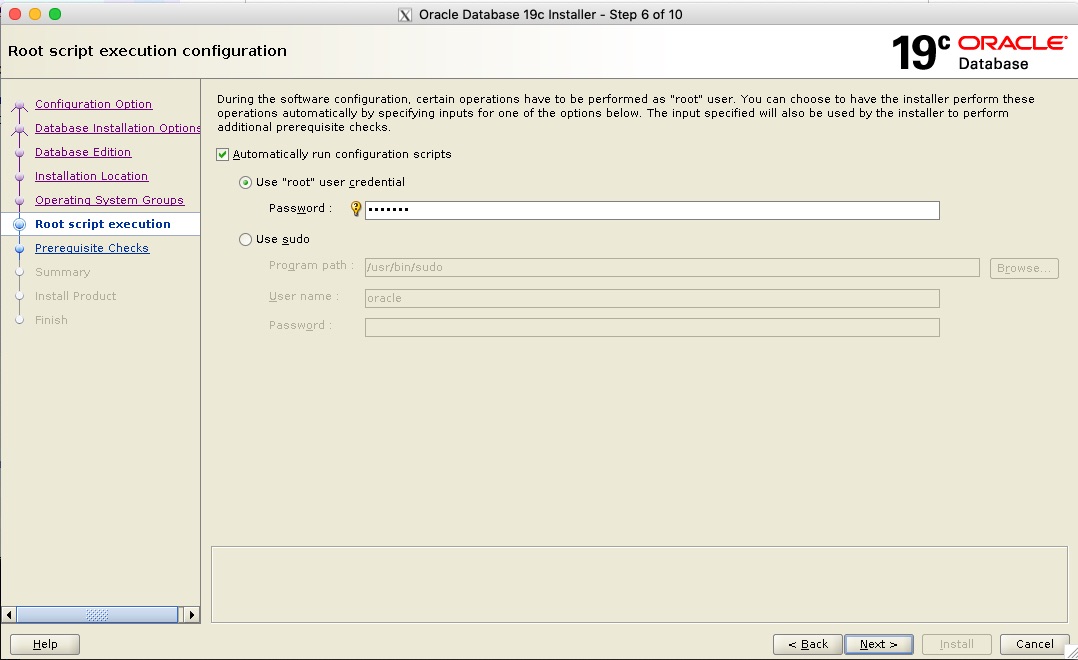Click the window resize grip corner
This screenshot has width=1078, height=660.
(1071, 652)
